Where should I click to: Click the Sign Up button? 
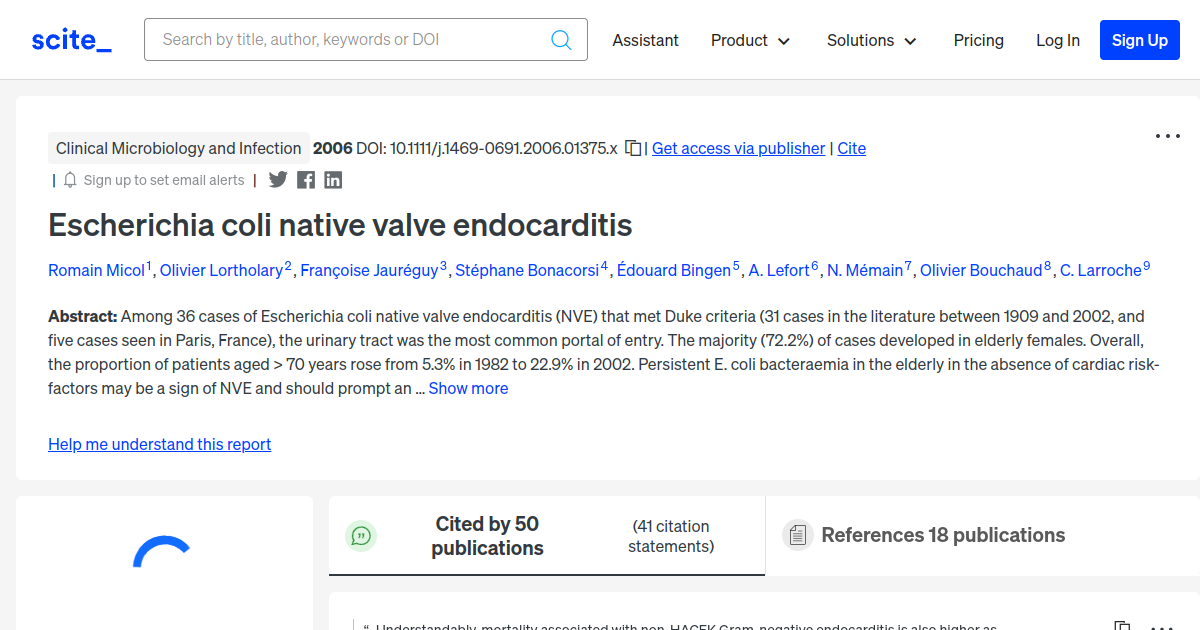pyautogui.click(x=1140, y=40)
